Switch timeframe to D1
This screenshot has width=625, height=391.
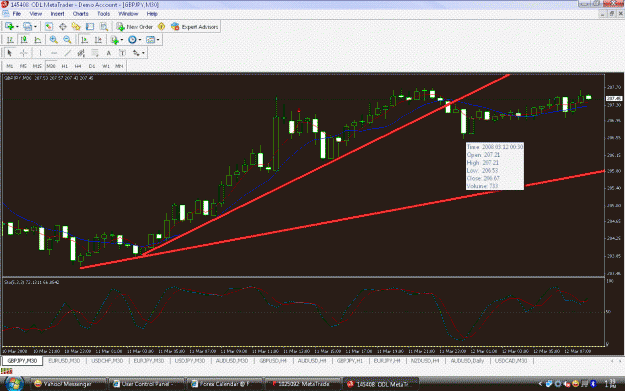[x=92, y=66]
